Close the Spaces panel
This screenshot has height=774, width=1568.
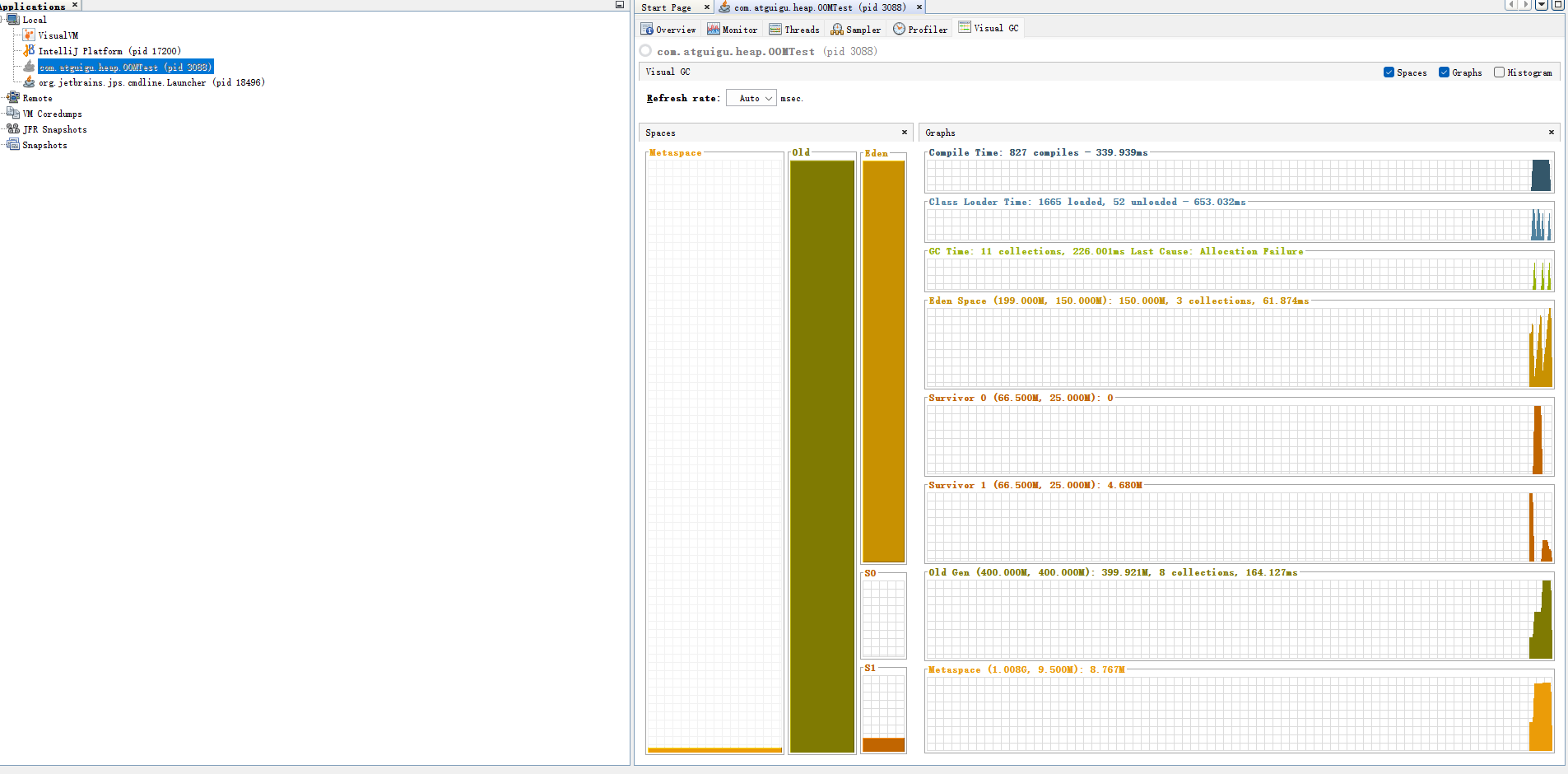click(905, 132)
